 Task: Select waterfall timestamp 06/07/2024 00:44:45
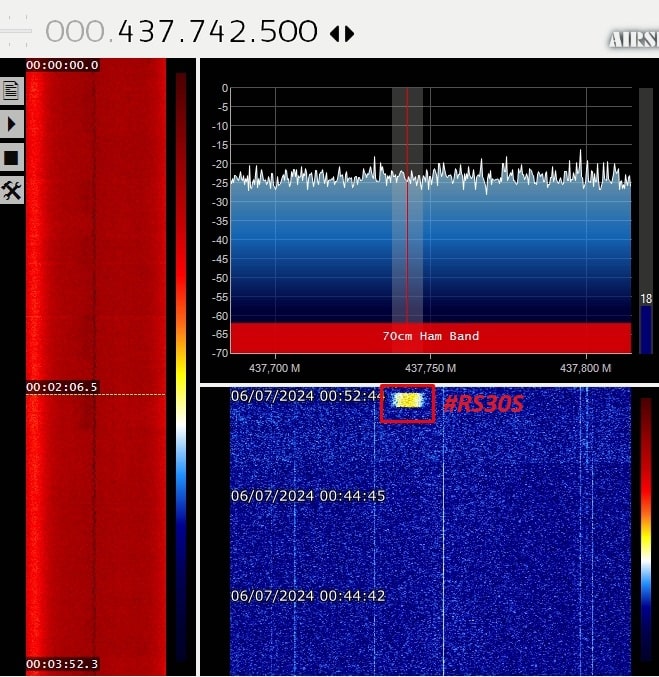[308, 496]
